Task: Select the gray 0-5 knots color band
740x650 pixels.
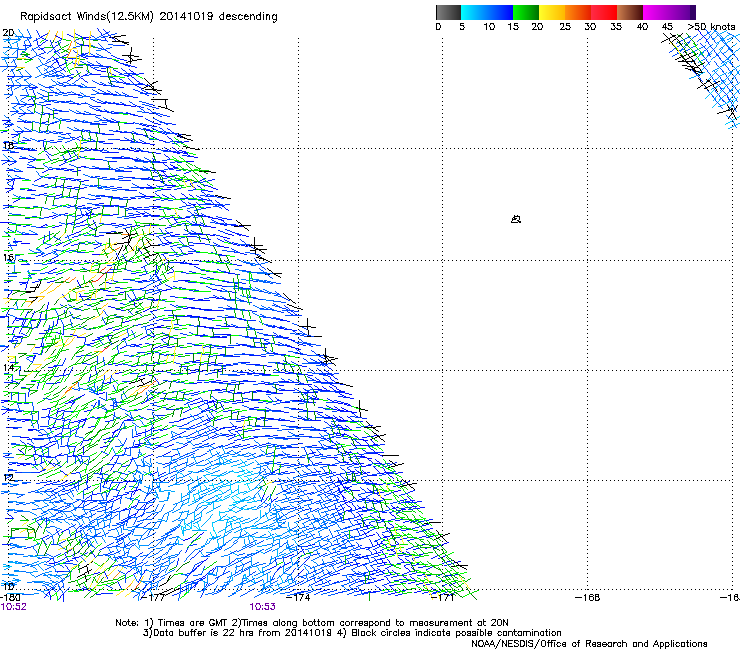Action: coord(448,12)
